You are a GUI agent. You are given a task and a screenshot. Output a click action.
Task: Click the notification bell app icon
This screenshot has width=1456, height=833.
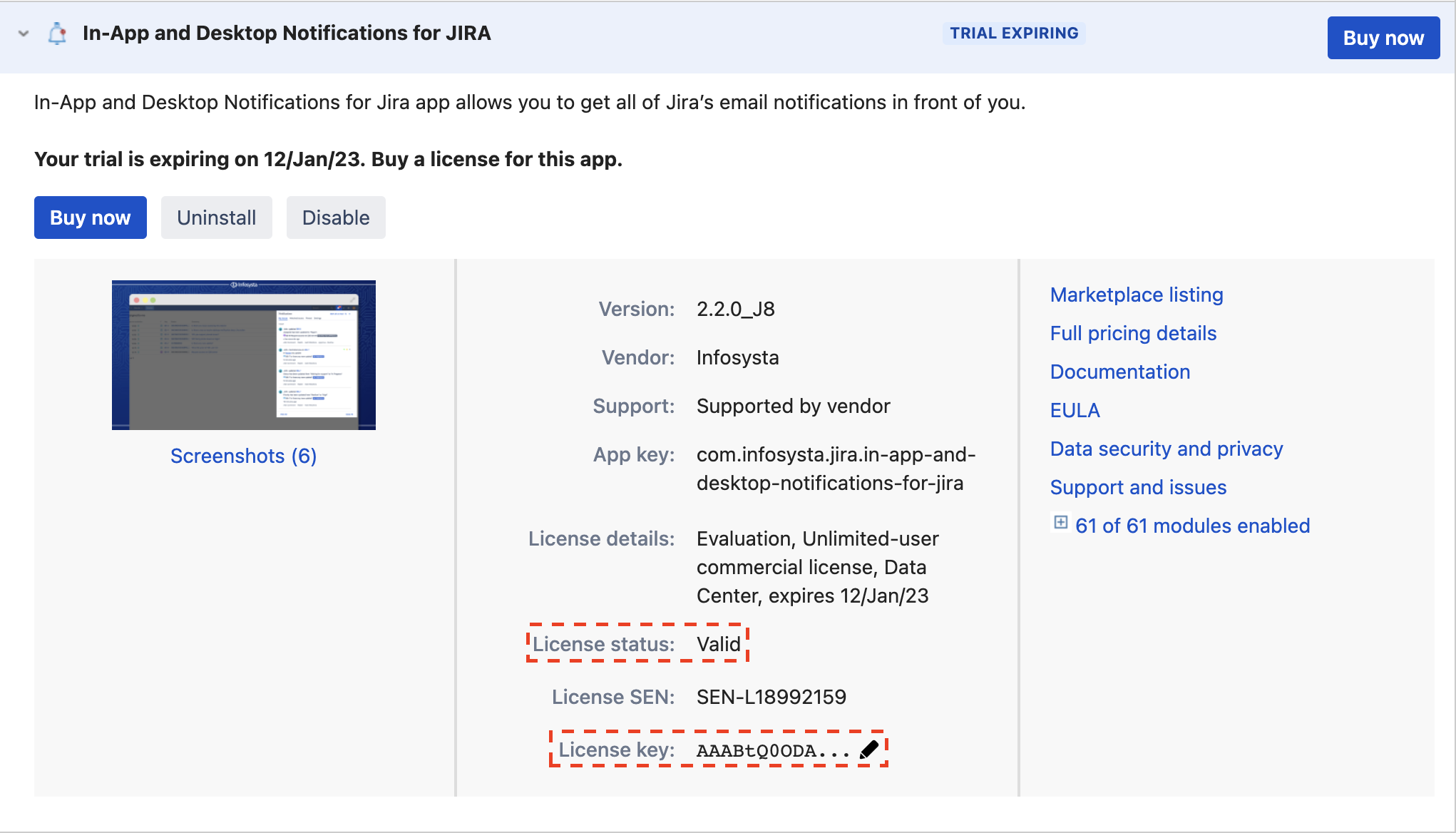tap(57, 34)
